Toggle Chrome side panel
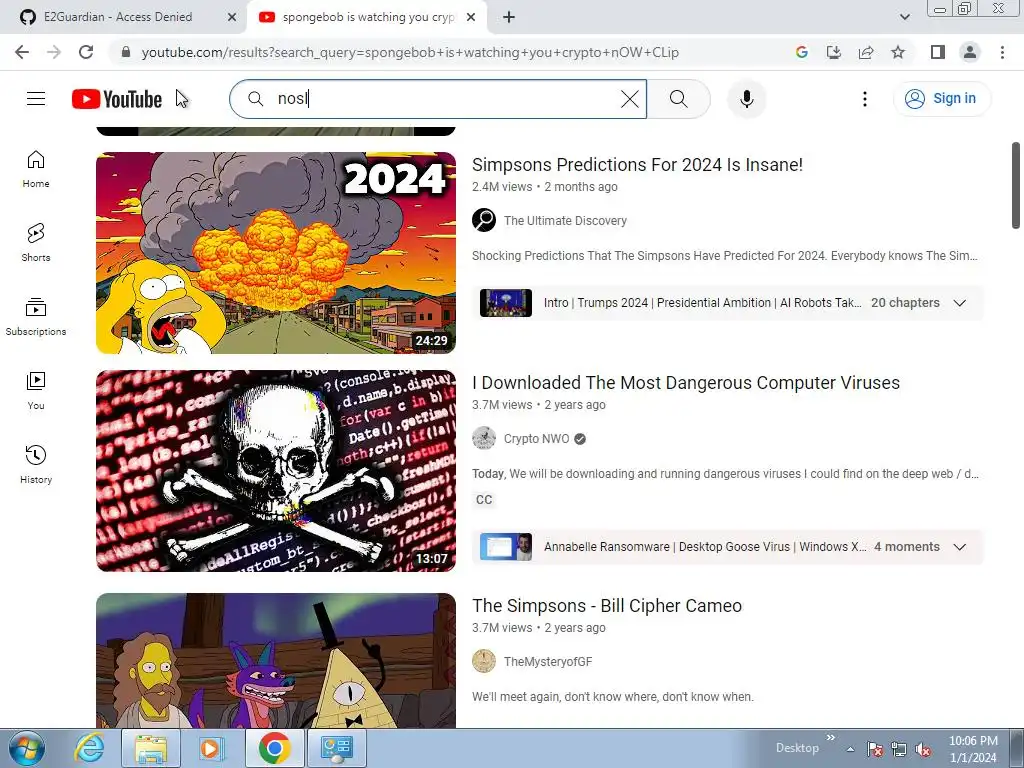 coord(938,52)
